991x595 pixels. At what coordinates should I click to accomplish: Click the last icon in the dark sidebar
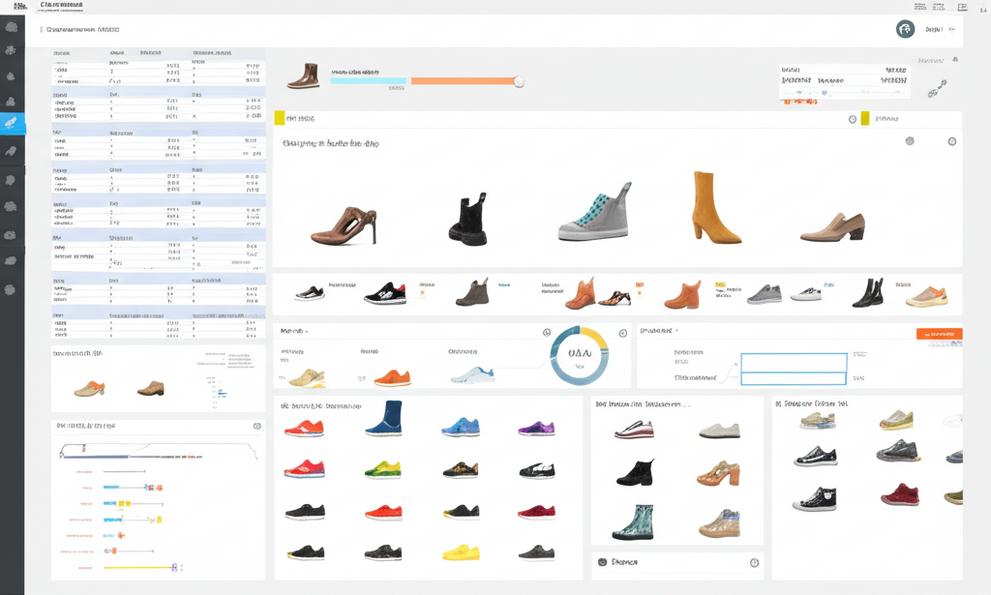[x=12, y=290]
